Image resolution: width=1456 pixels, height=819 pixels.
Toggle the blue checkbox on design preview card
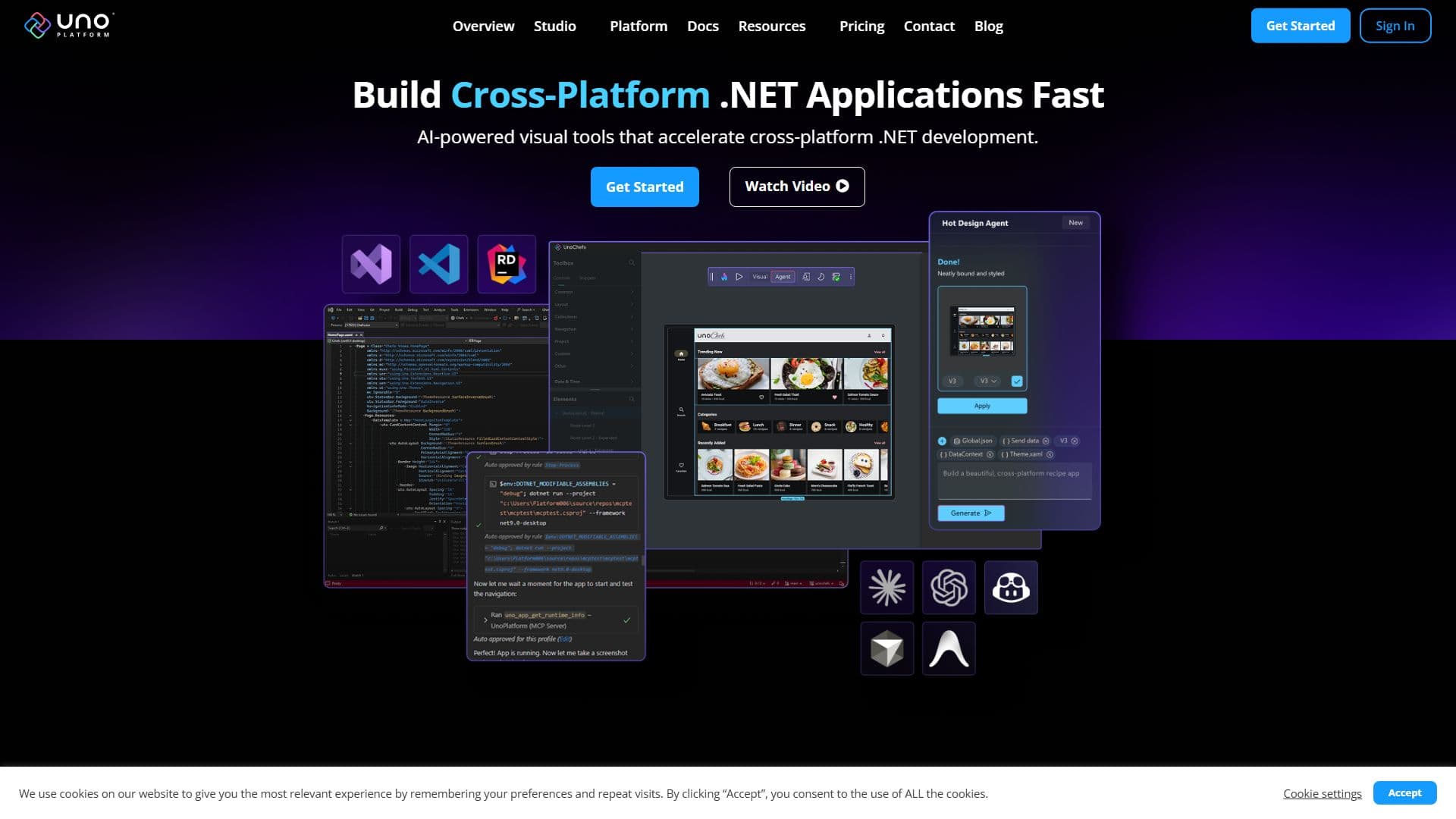click(1017, 381)
